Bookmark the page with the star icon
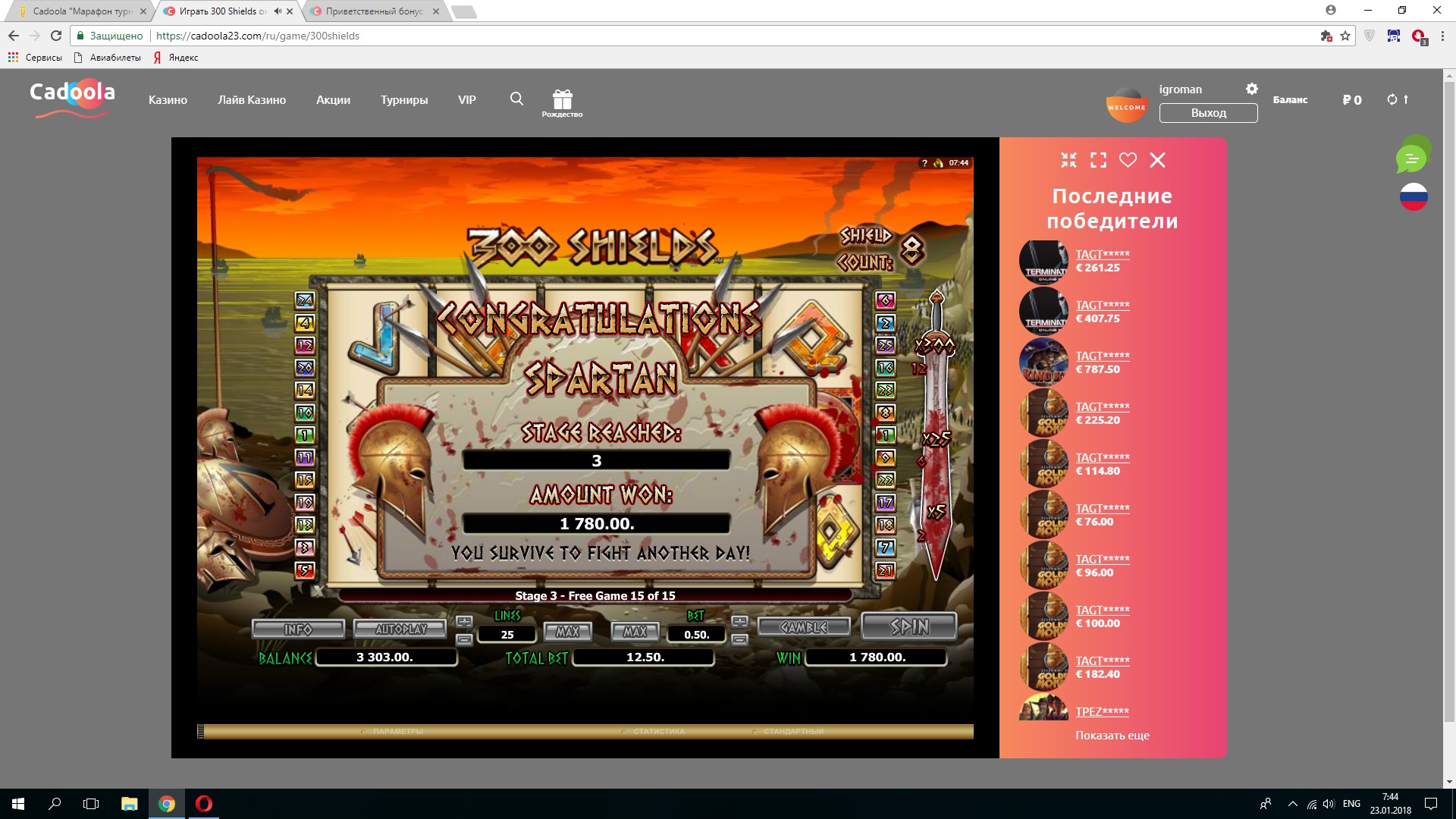This screenshot has height=819, width=1456. (x=1345, y=36)
